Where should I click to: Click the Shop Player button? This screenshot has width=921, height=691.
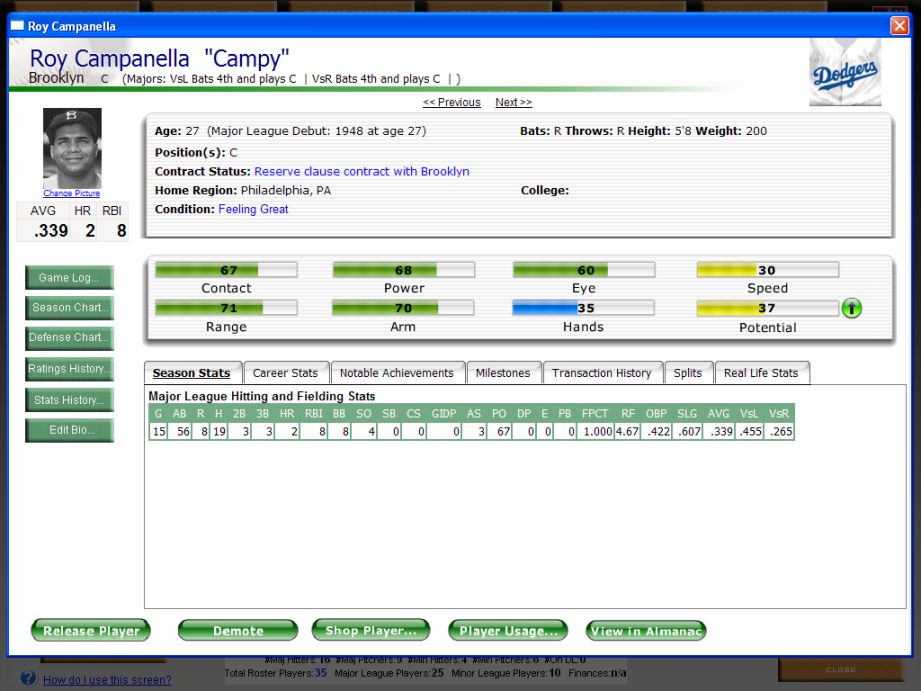371,630
